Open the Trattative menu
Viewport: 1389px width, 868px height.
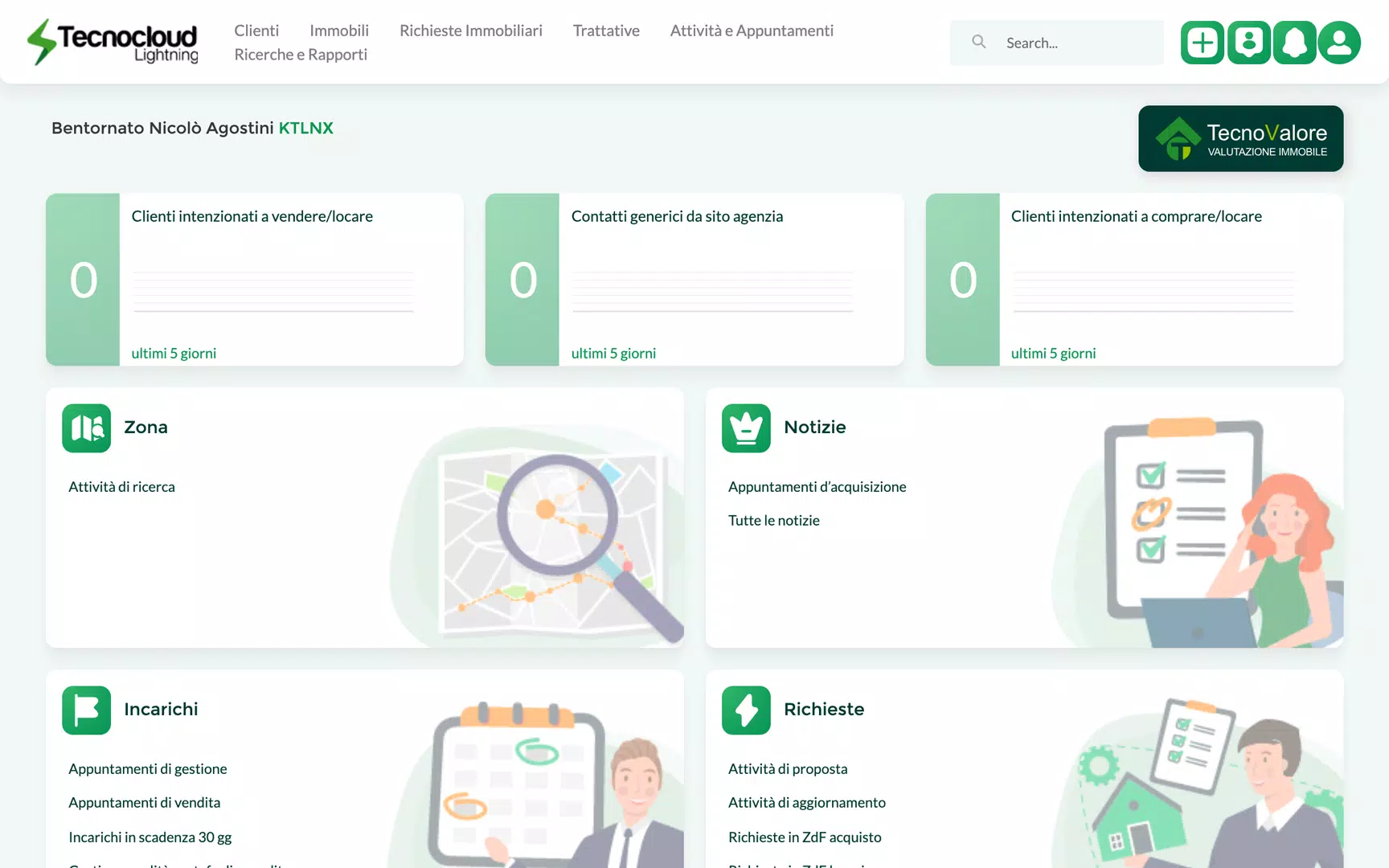606,31
